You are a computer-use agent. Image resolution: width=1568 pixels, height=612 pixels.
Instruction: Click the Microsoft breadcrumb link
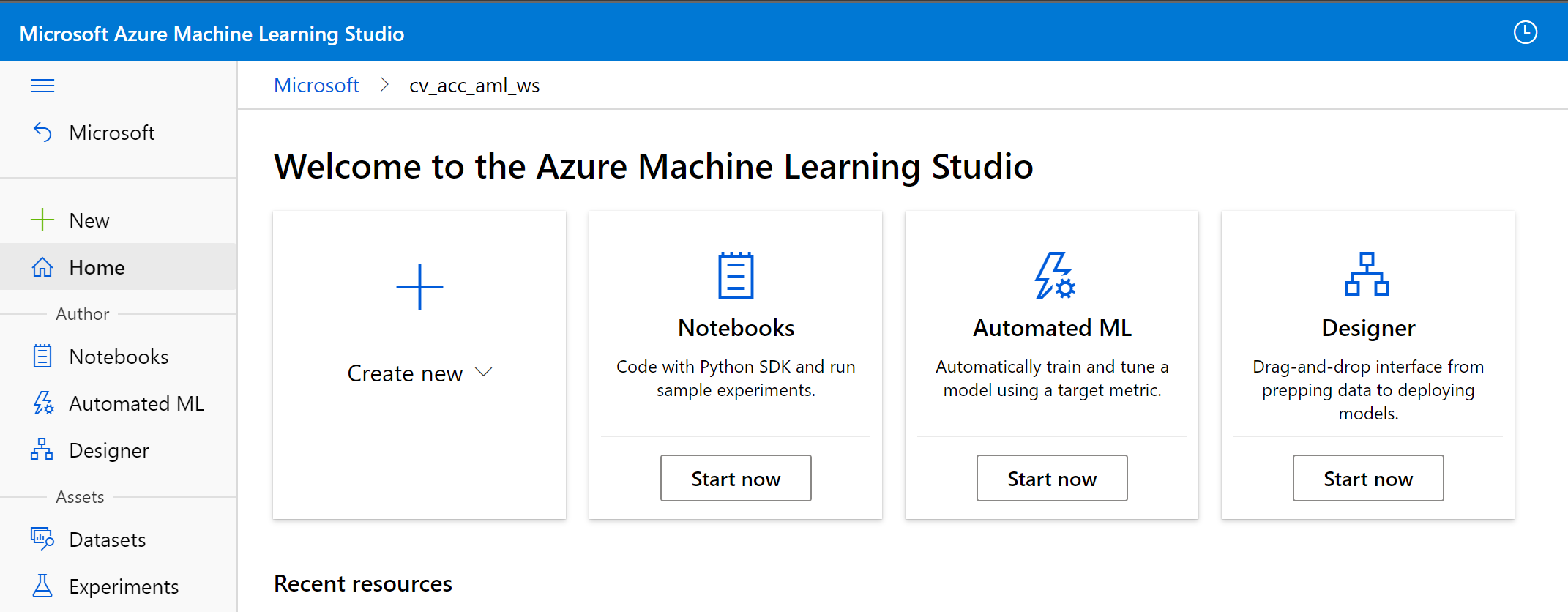(316, 86)
